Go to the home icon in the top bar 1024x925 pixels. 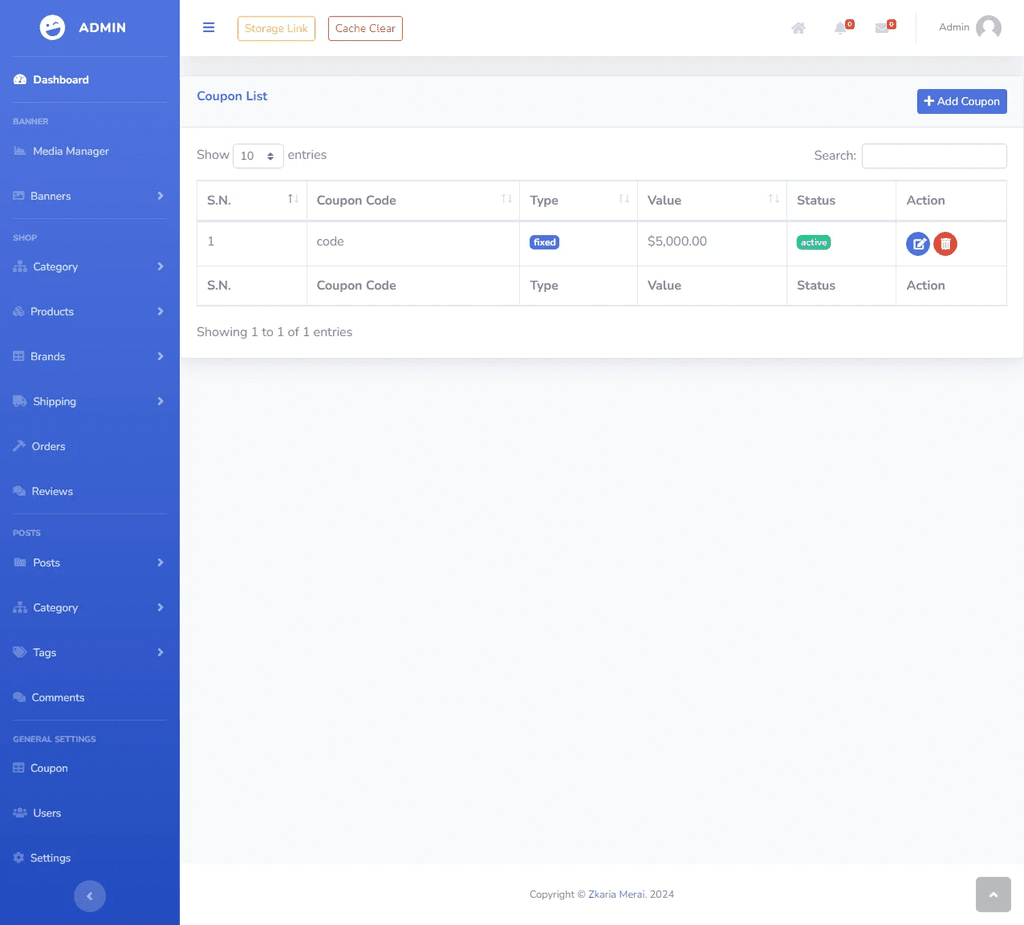pos(798,28)
